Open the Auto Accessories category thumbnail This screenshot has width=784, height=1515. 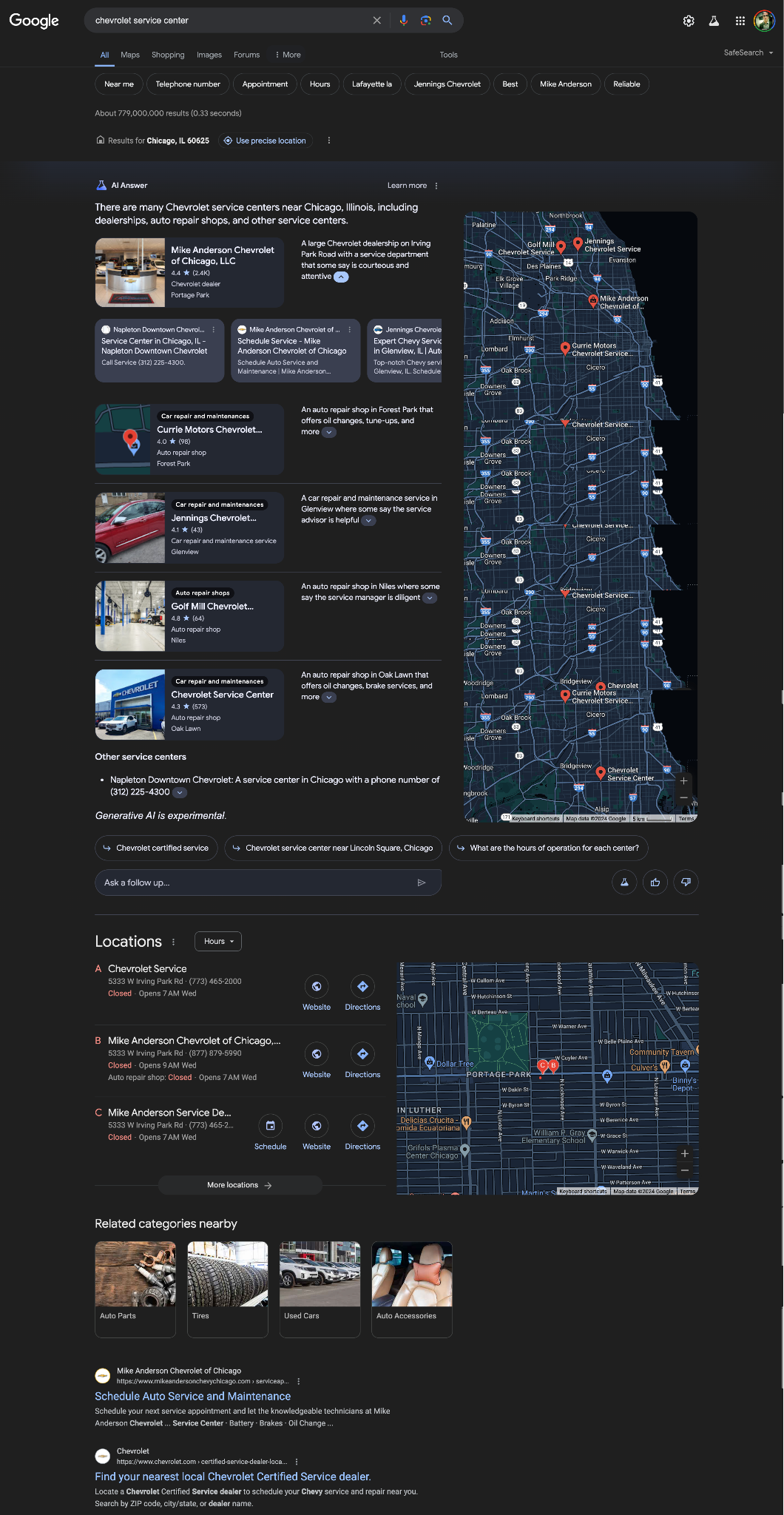(412, 1289)
